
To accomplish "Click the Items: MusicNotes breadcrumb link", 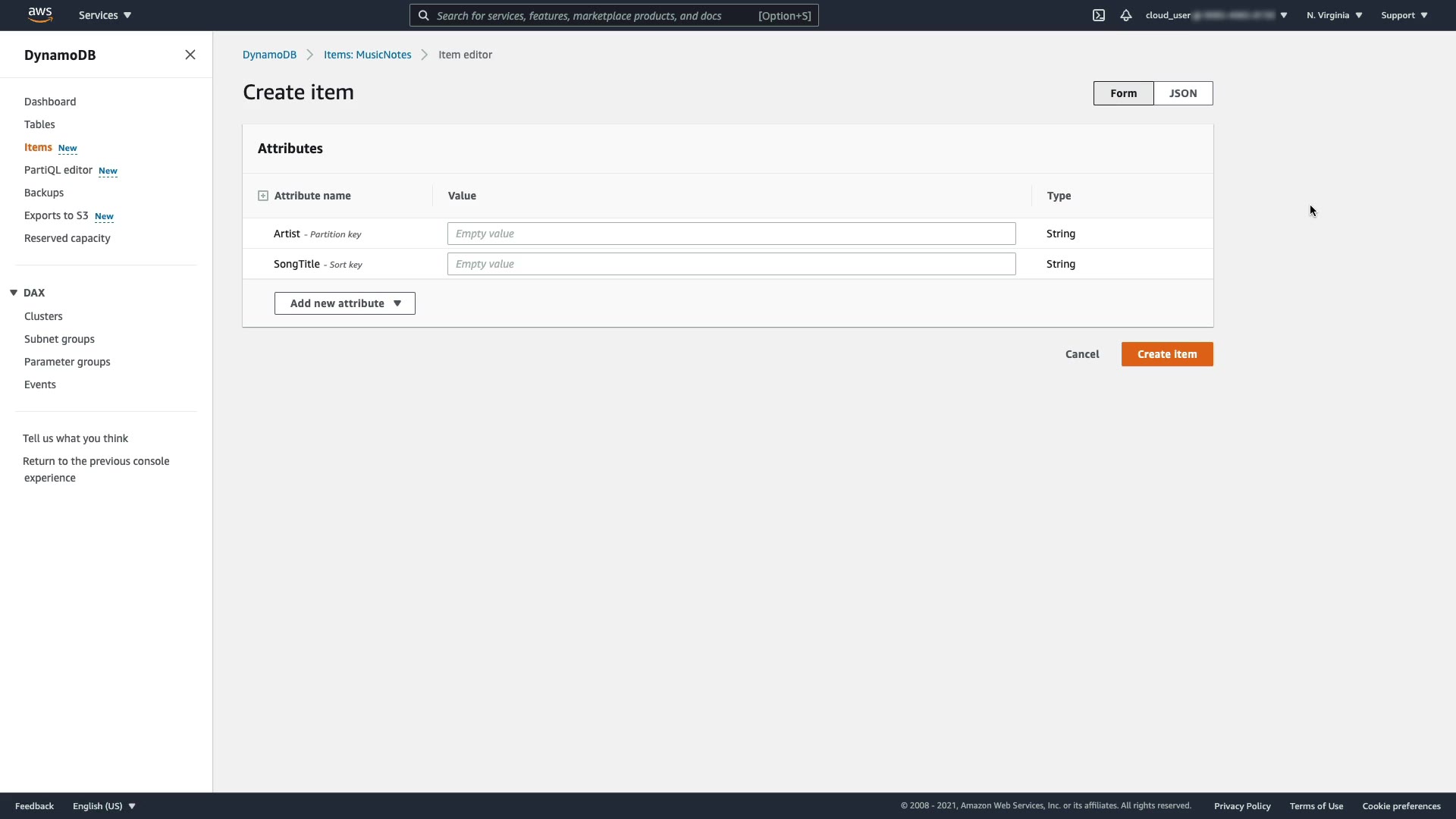I will tap(367, 55).
